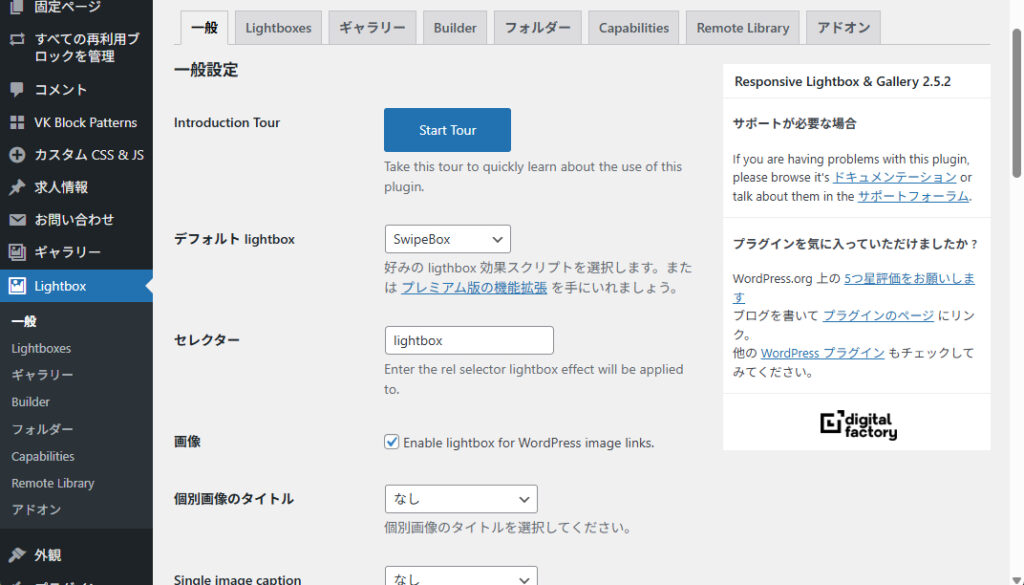Switch to the フォルダー tab
Image resolution: width=1024 pixels, height=585 pixels.
coord(537,28)
